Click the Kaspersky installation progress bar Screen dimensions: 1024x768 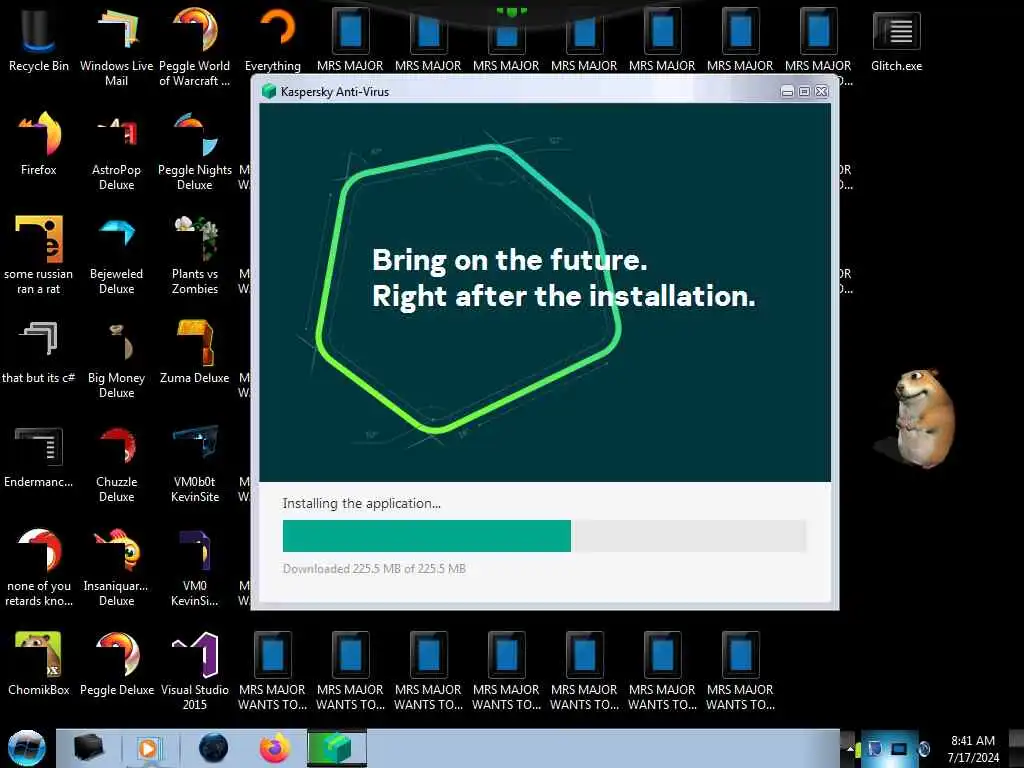point(545,536)
